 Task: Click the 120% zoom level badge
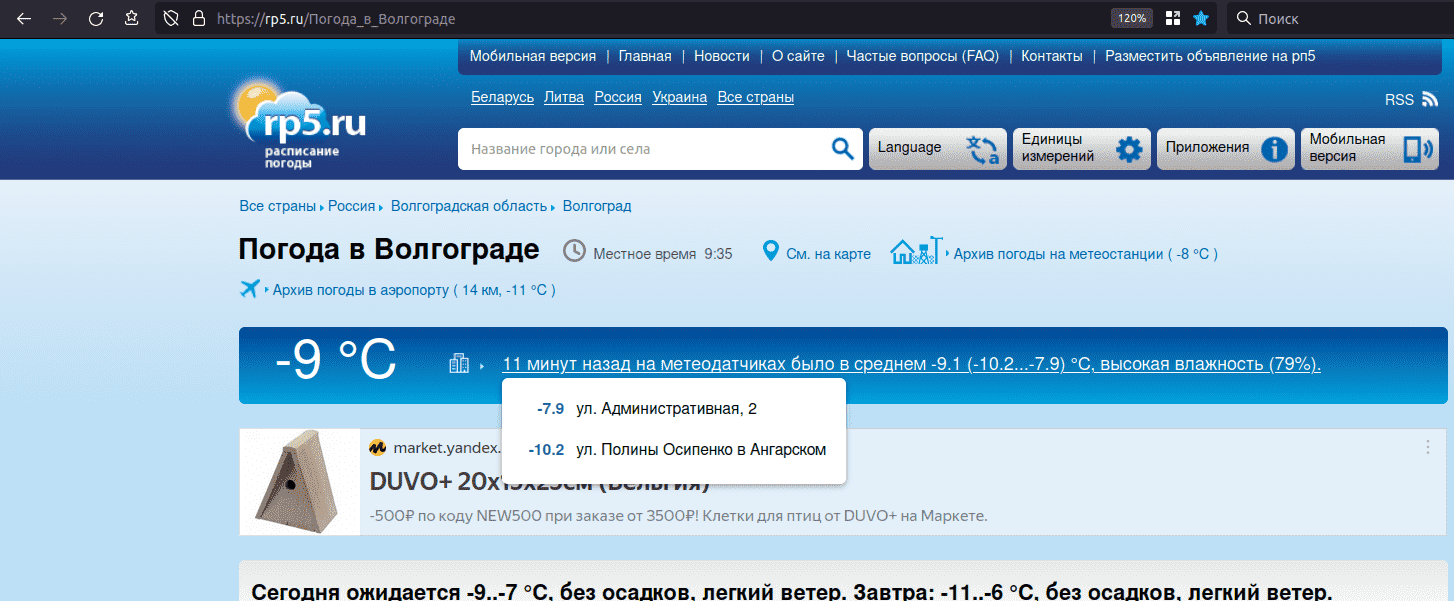(x=1131, y=18)
